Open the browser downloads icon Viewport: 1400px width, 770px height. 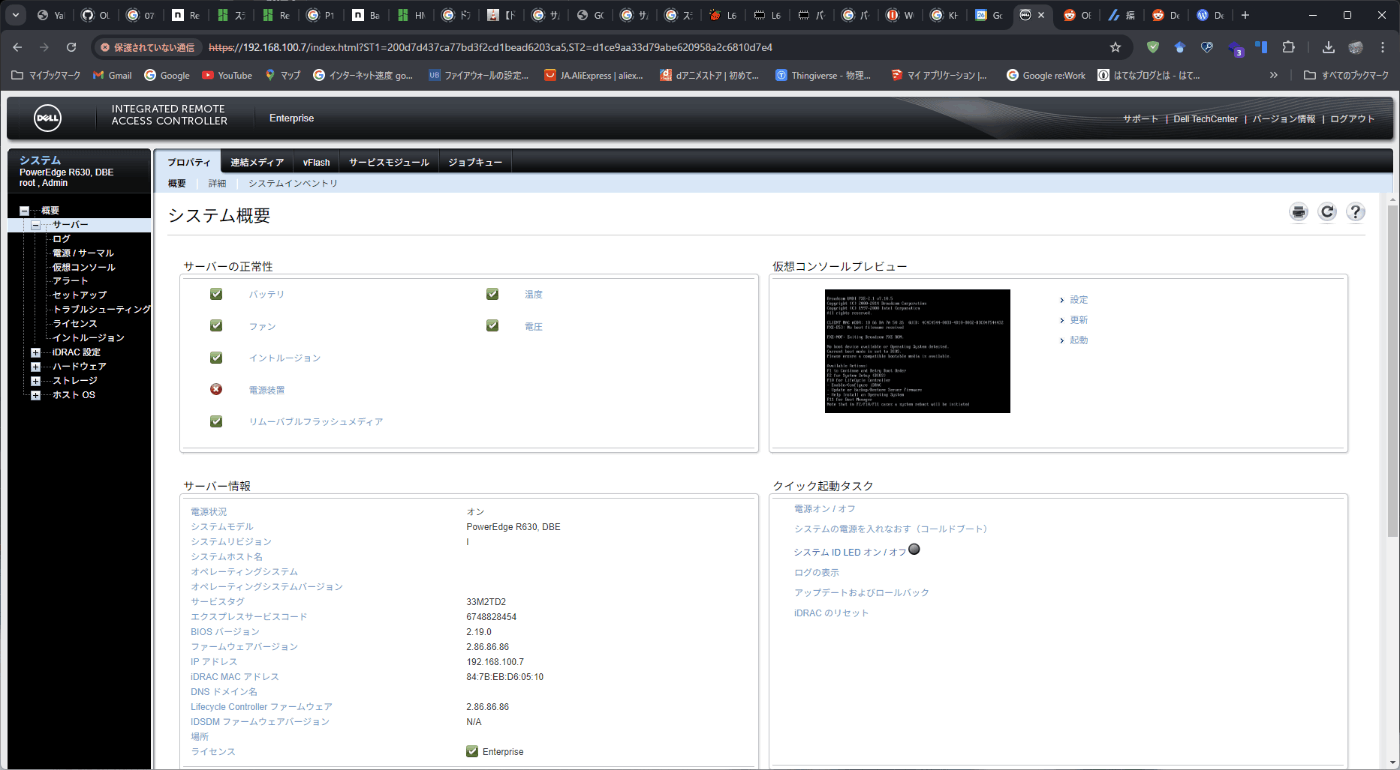coord(1328,47)
